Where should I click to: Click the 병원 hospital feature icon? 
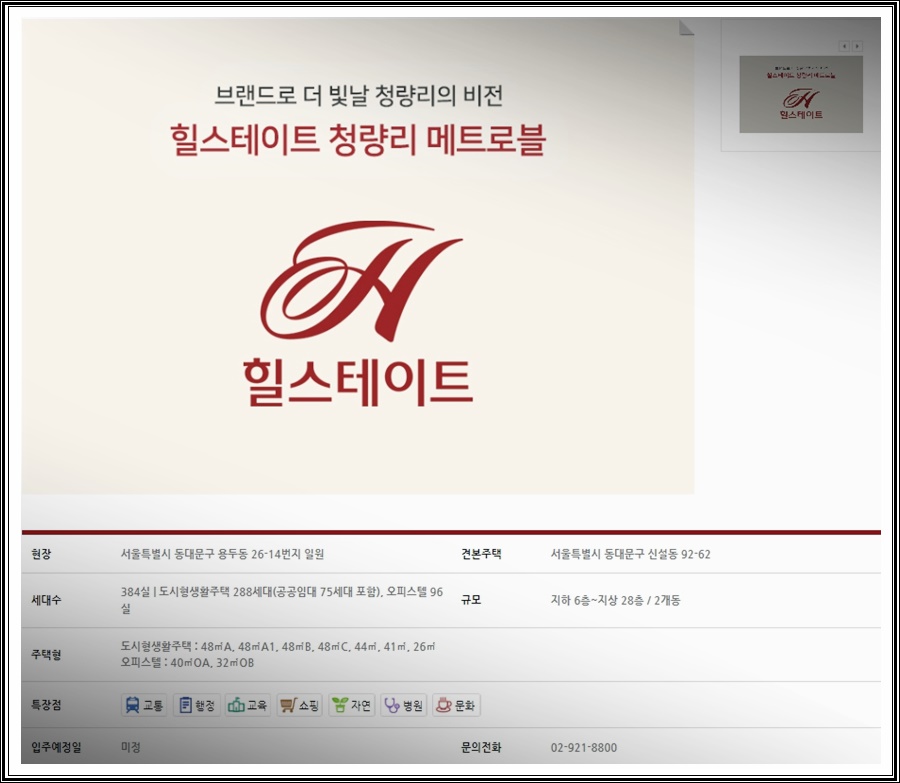point(404,705)
